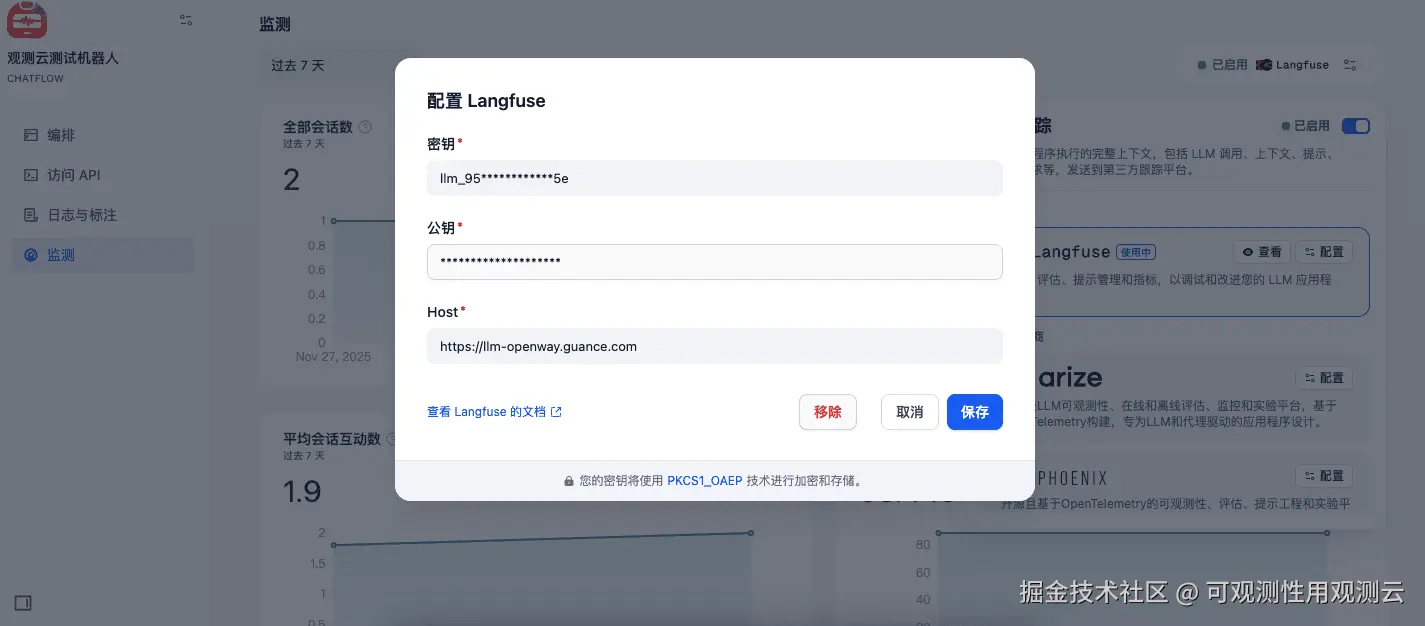
Task: Open 编排 in the sidebar
Action: click(102, 135)
